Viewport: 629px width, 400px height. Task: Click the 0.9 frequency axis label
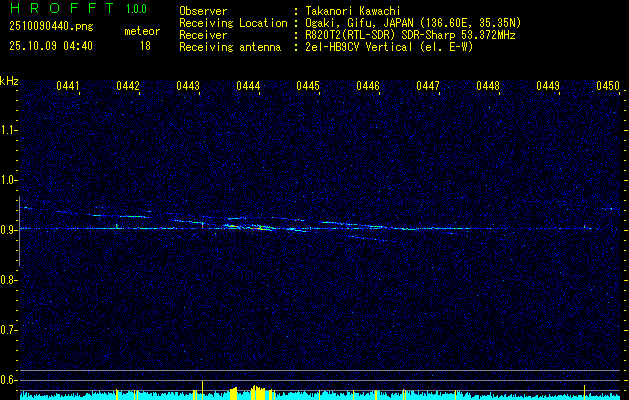[x=9, y=229]
